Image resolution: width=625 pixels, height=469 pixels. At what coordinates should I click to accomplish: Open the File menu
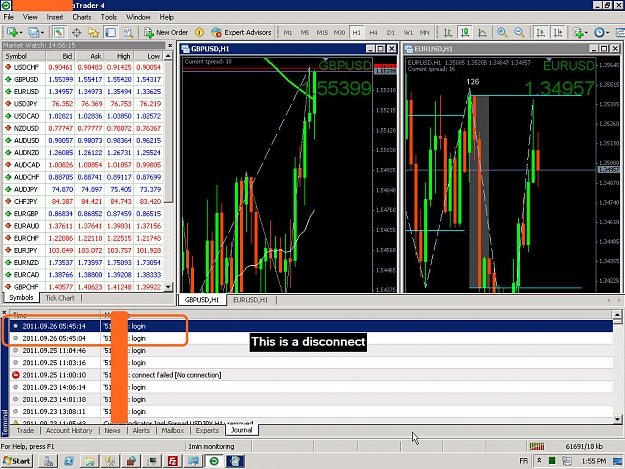[x=8, y=17]
